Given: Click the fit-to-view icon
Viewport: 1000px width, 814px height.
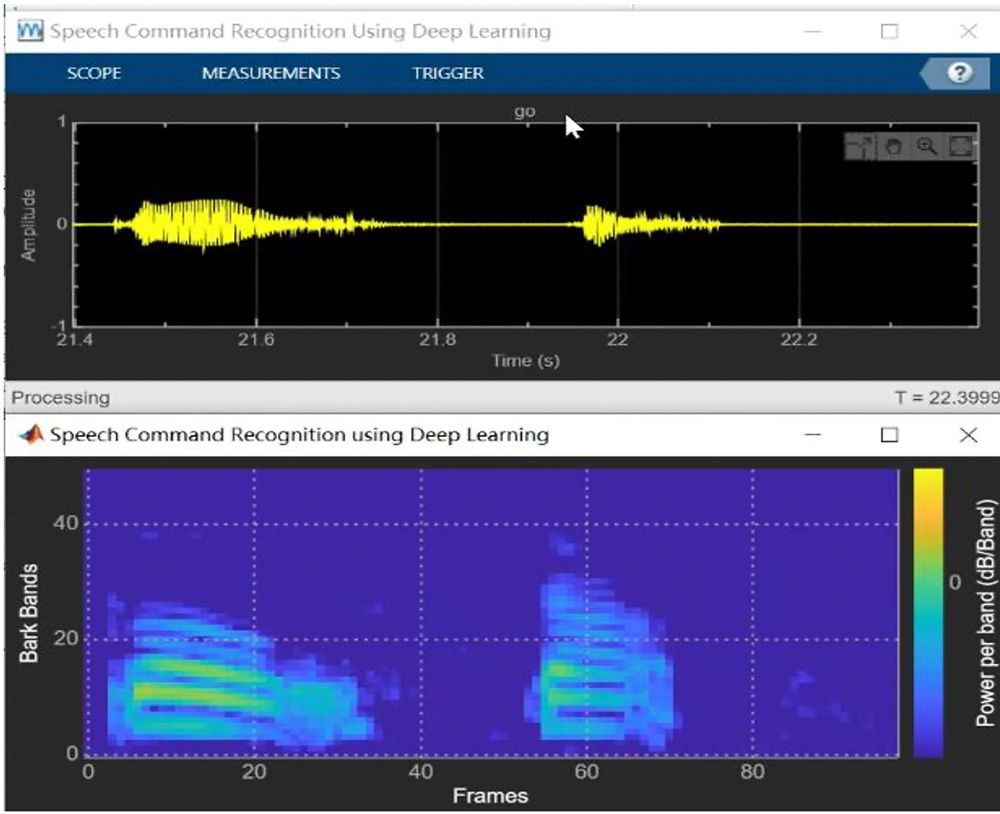Looking at the screenshot, I should (x=960, y=146).
